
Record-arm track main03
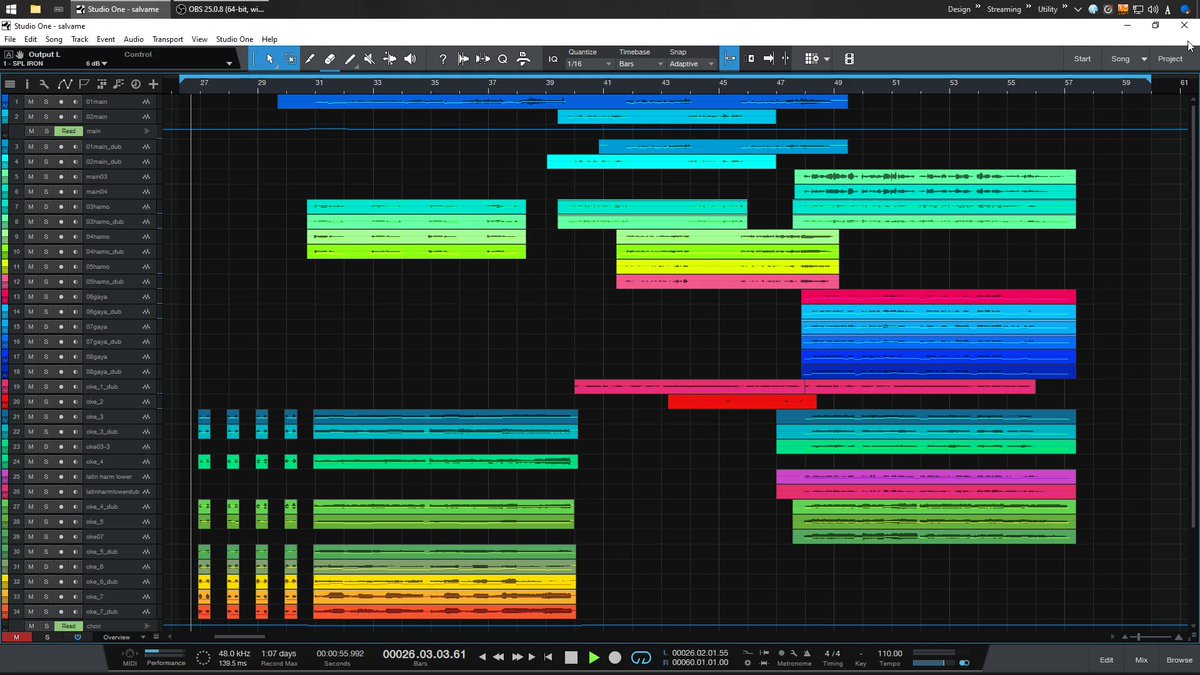[x=61, y=177]
